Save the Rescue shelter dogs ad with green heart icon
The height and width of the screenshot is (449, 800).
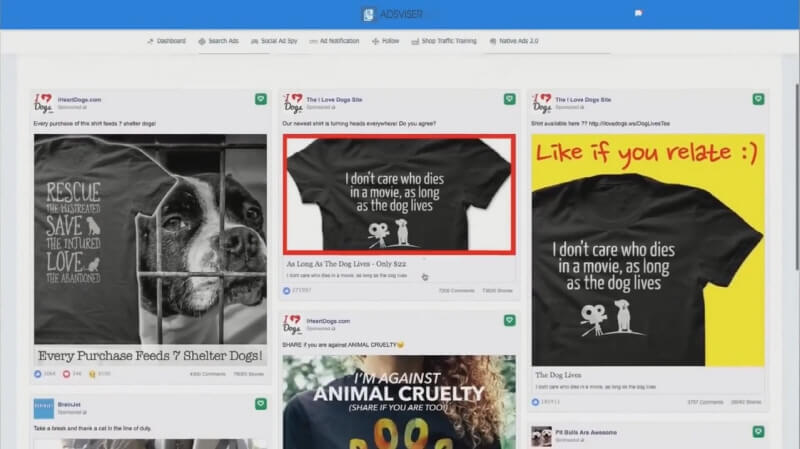click(x=261, y=99)
